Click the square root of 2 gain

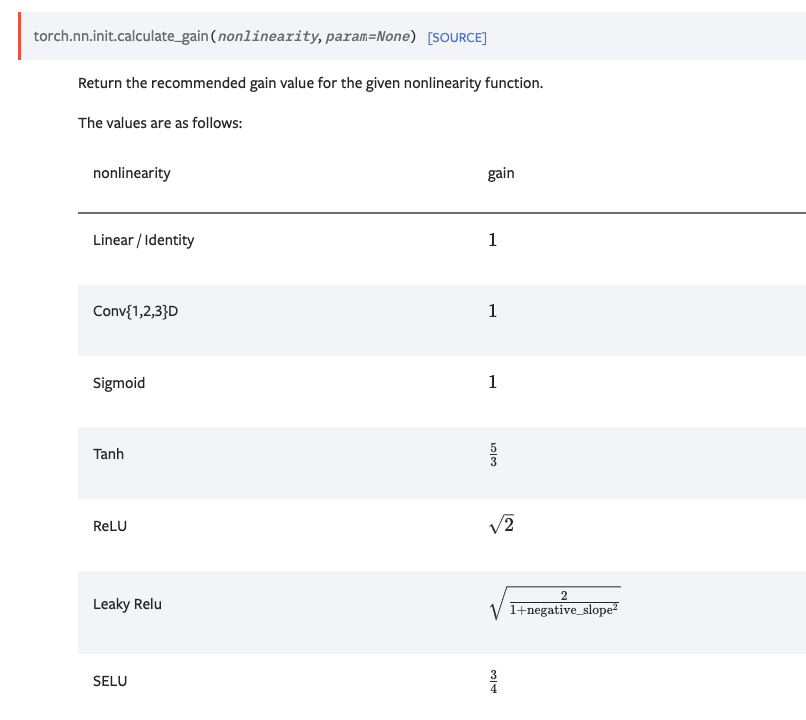502,524
